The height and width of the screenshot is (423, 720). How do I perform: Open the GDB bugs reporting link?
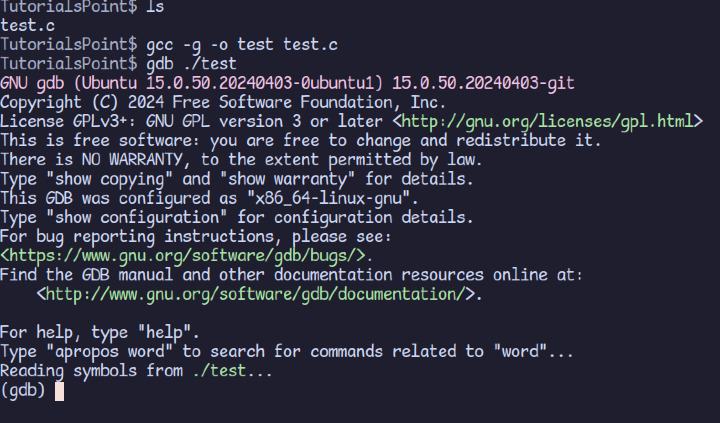[184, 255]
